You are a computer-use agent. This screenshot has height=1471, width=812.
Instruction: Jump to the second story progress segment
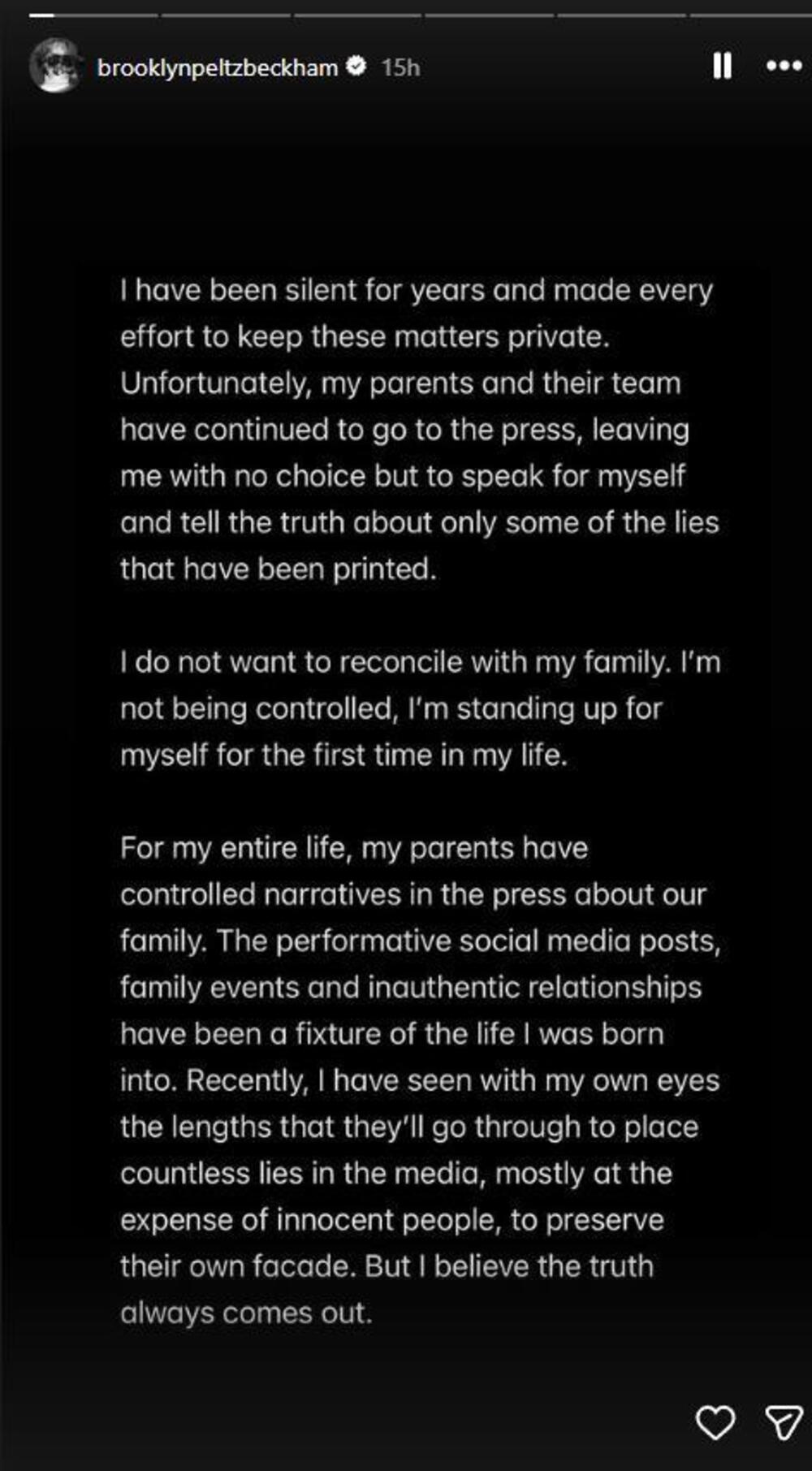pyautogui.click(x=226, y=15)
